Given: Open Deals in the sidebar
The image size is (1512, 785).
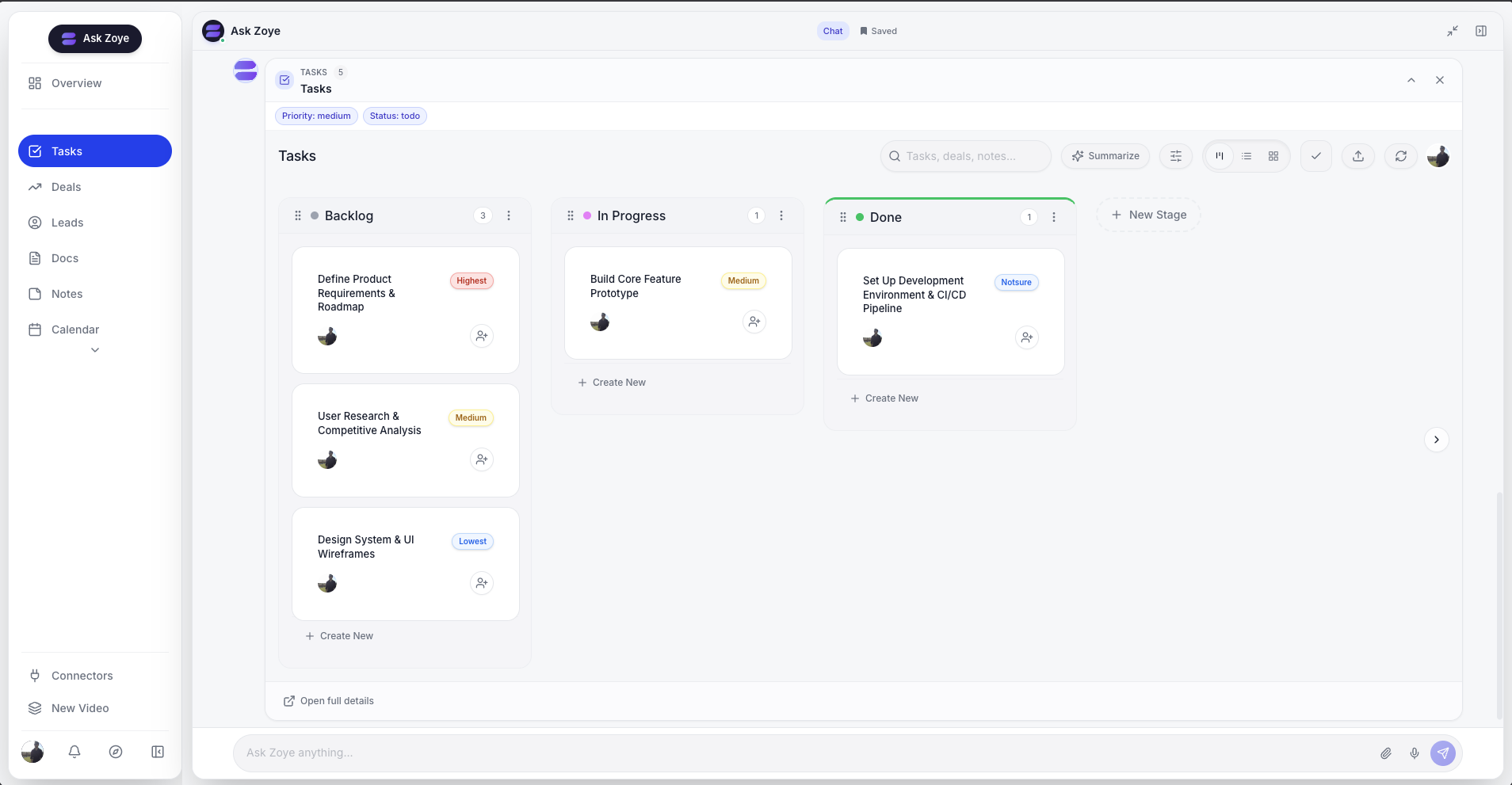Looking at the screenshot, I should (95, 187).
